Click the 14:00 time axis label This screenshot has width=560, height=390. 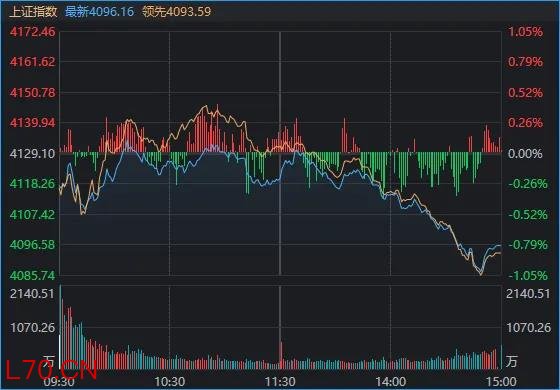390,382
